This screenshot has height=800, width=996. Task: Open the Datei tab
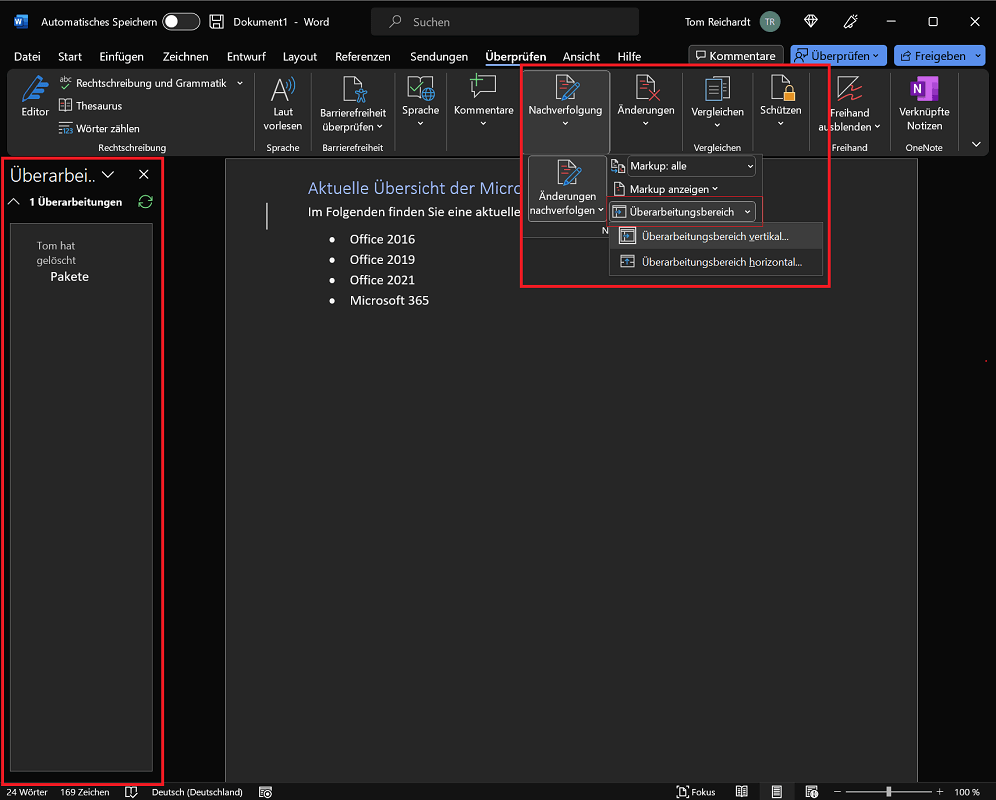click(27, 57)
